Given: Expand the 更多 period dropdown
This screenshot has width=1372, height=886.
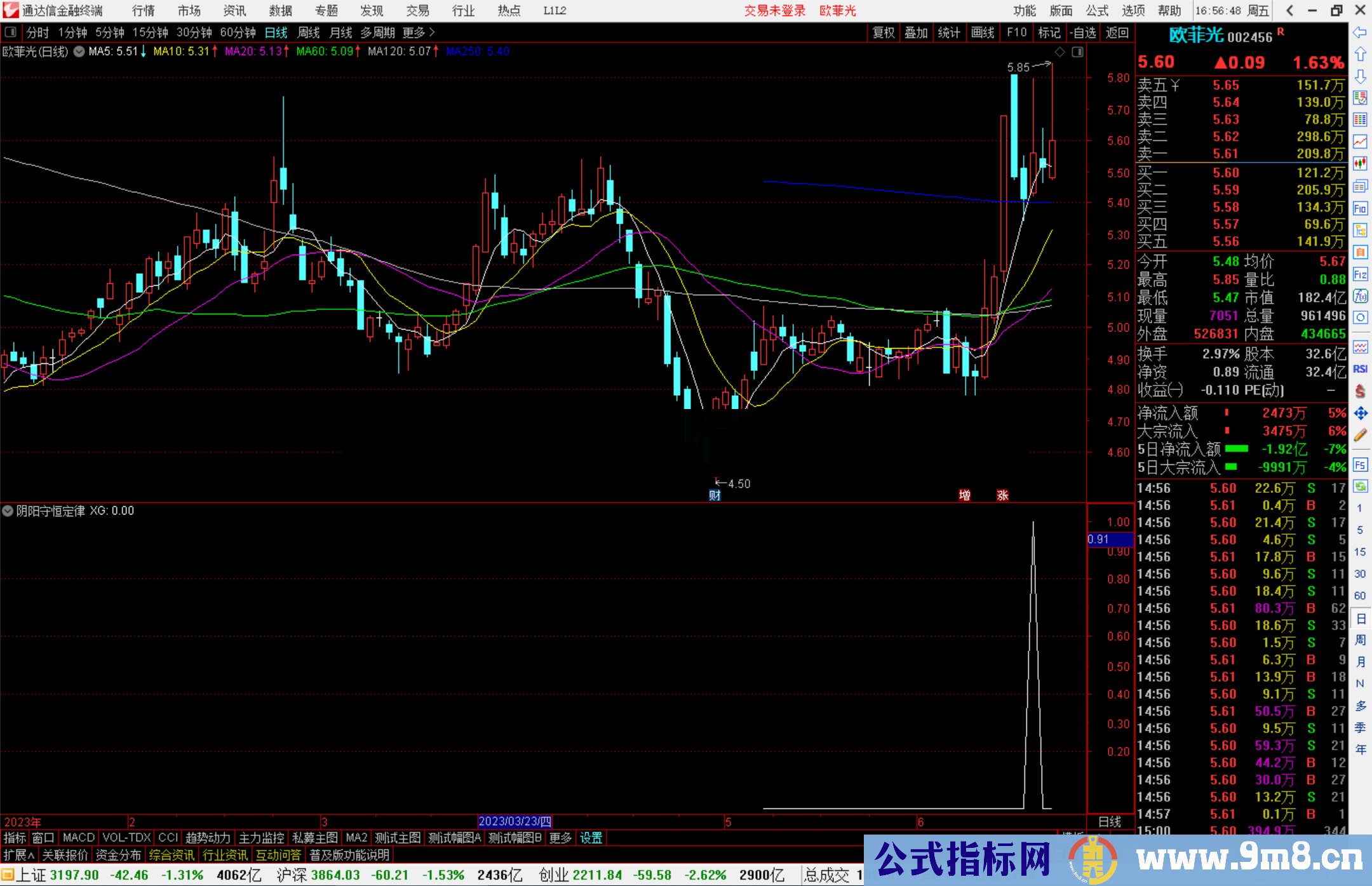Looking at the screenshot, I should point(414,32).
